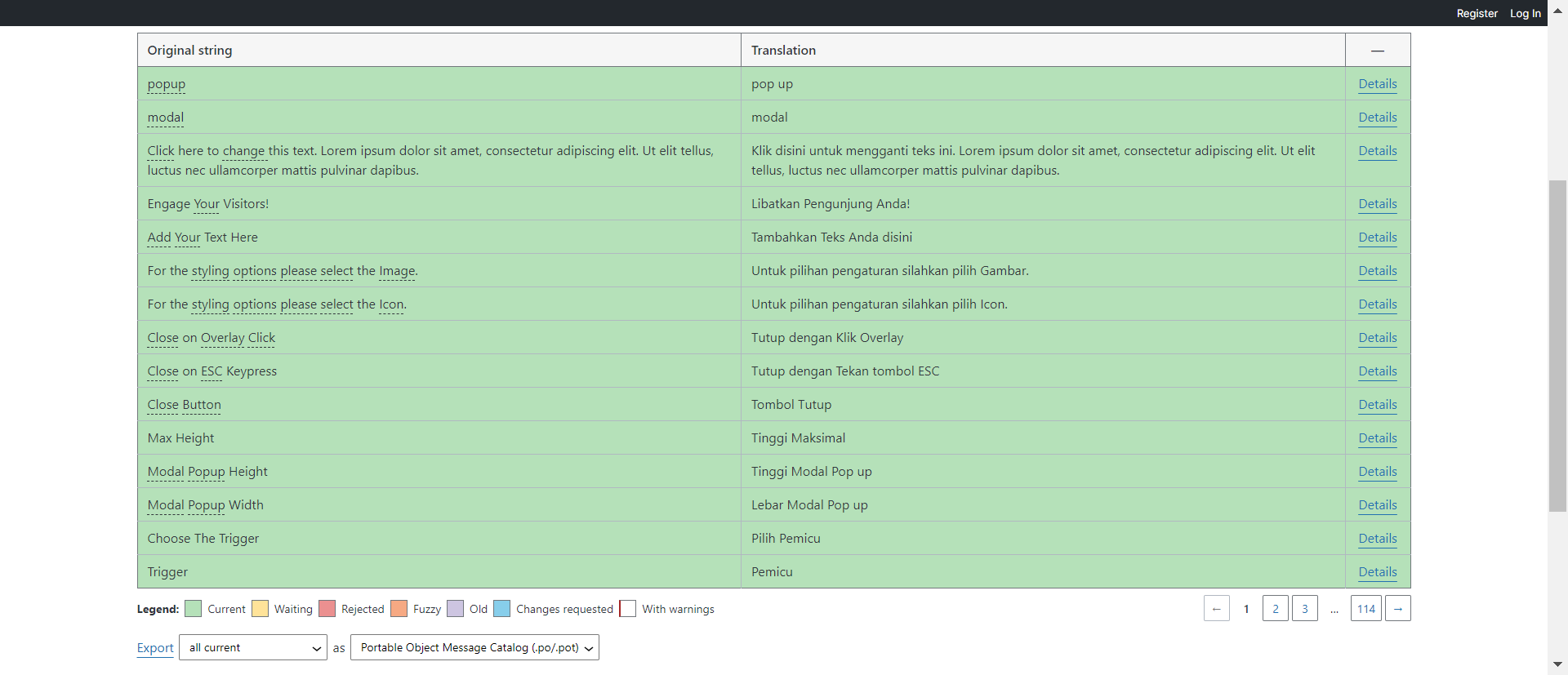Screen dimensions: 1568x675
Task: Open export filter 'all current' dropdown
Action: coord(253,648)
